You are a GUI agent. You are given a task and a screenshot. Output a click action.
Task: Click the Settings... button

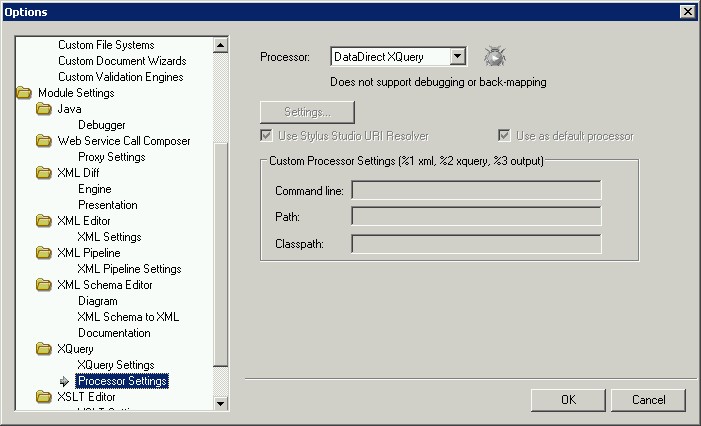[307, 112]
